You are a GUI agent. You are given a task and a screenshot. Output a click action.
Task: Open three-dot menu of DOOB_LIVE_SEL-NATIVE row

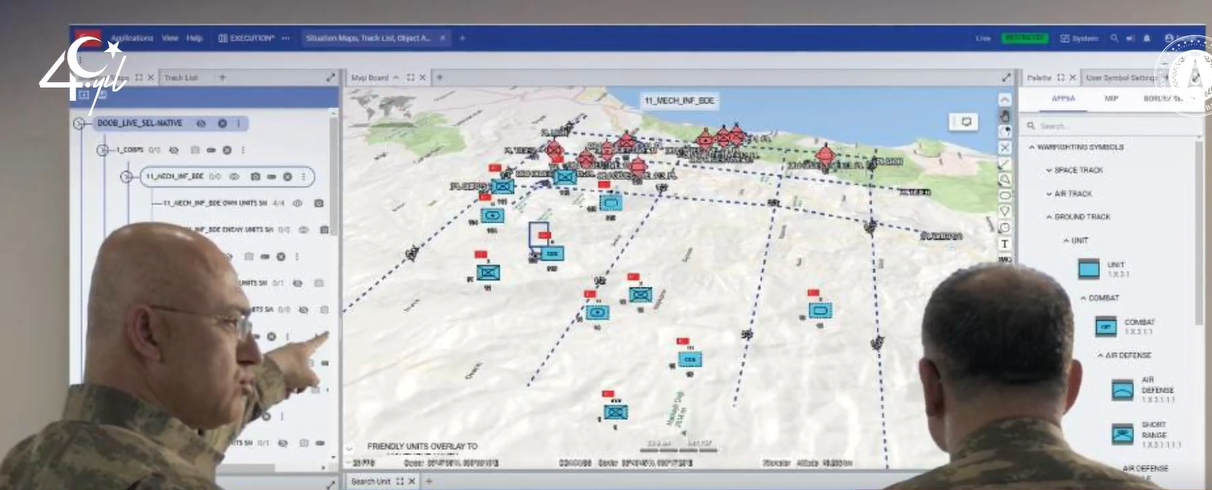point(238,123)
